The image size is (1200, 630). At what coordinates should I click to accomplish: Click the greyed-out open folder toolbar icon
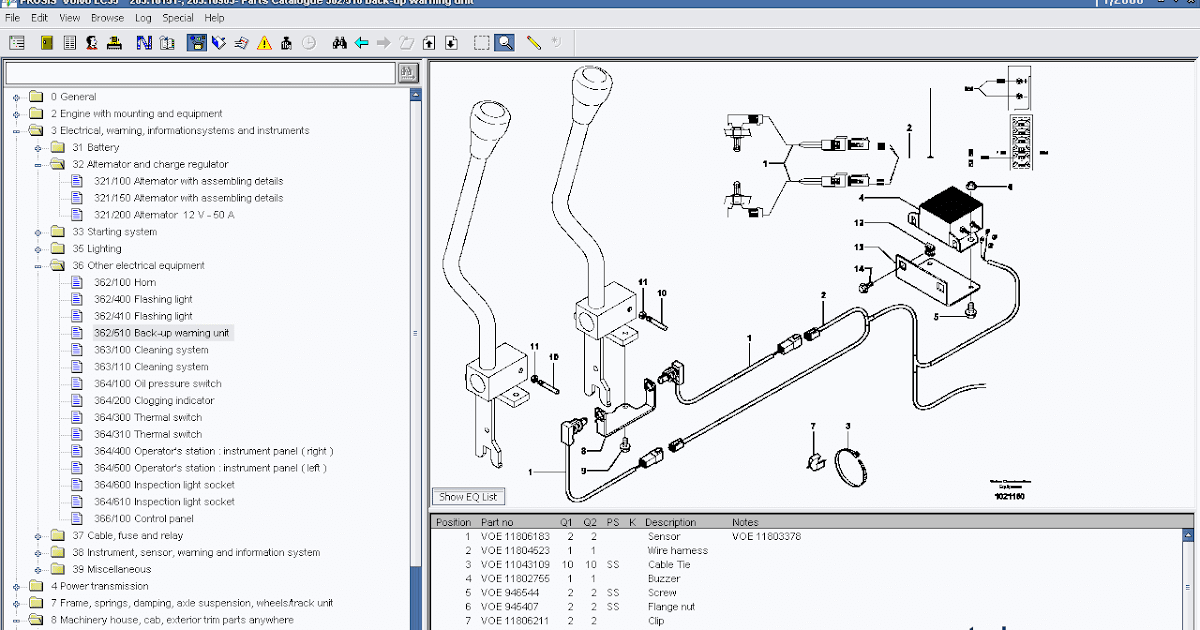406,43
